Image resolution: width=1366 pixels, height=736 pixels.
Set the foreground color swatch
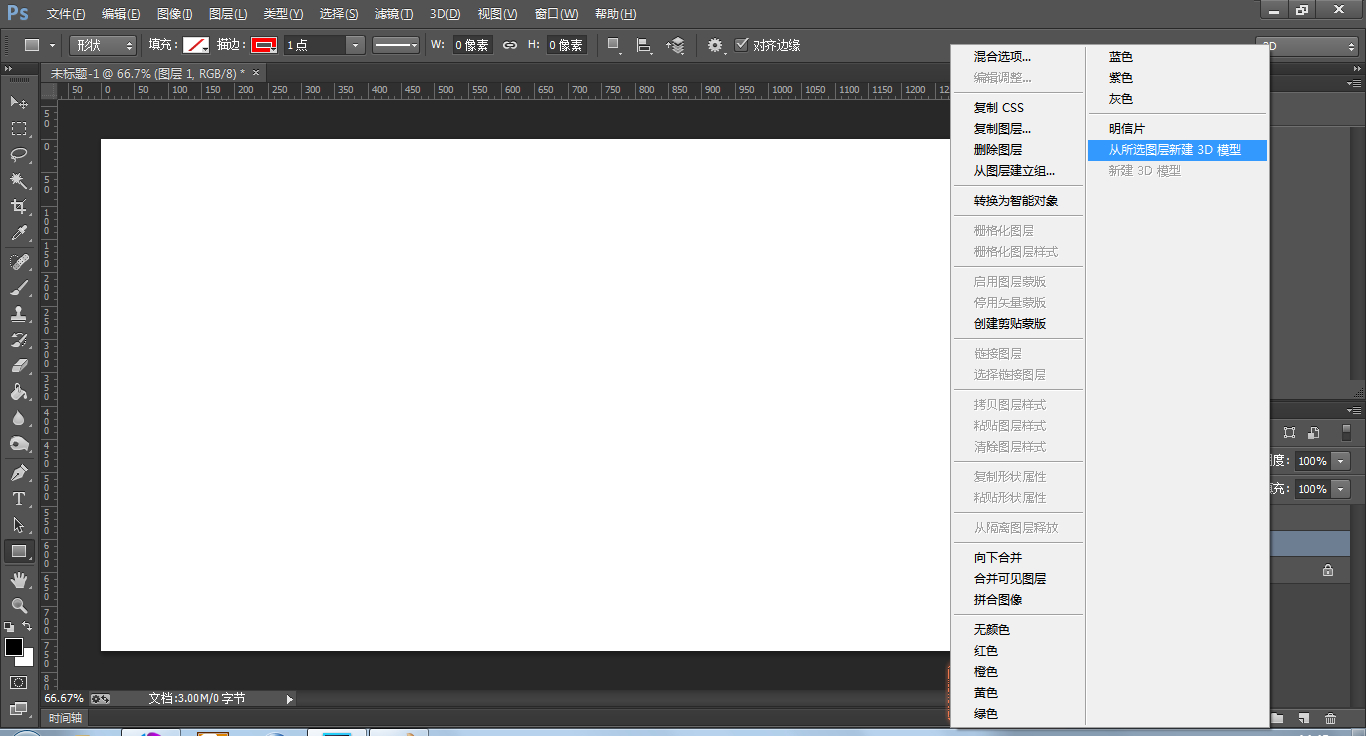pyautogui.click(x=13, y=647)
